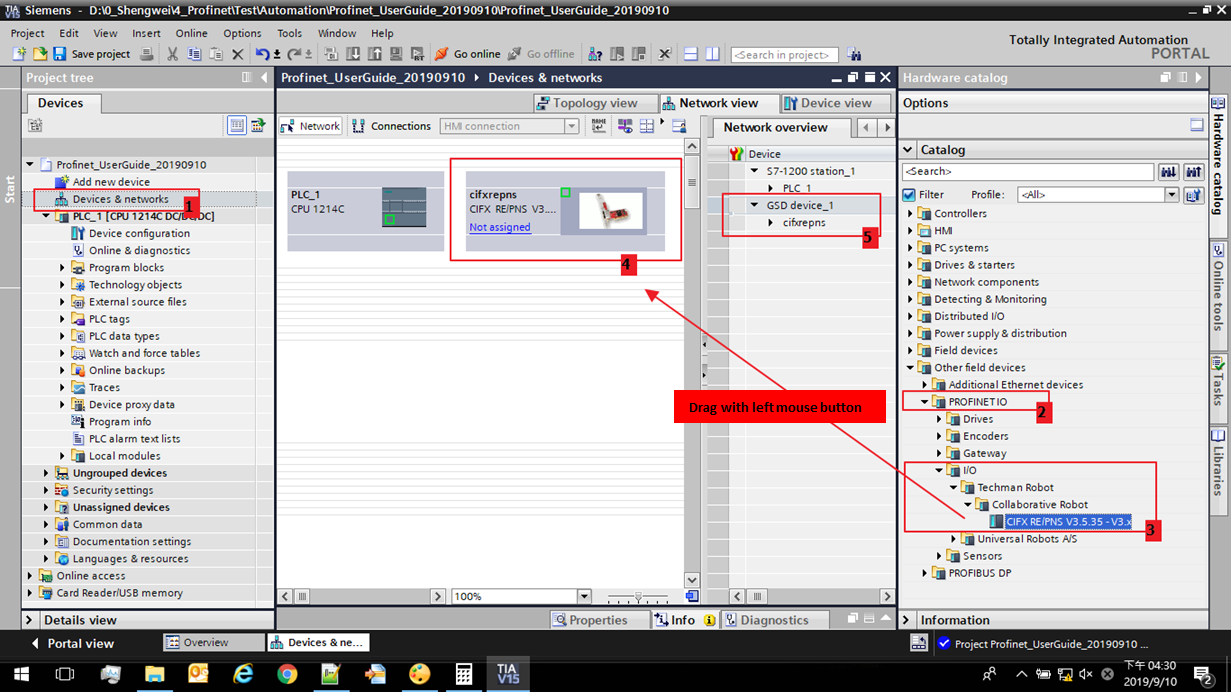
Task: Click the Split editor horizontally icon
Action: (691, 54)
